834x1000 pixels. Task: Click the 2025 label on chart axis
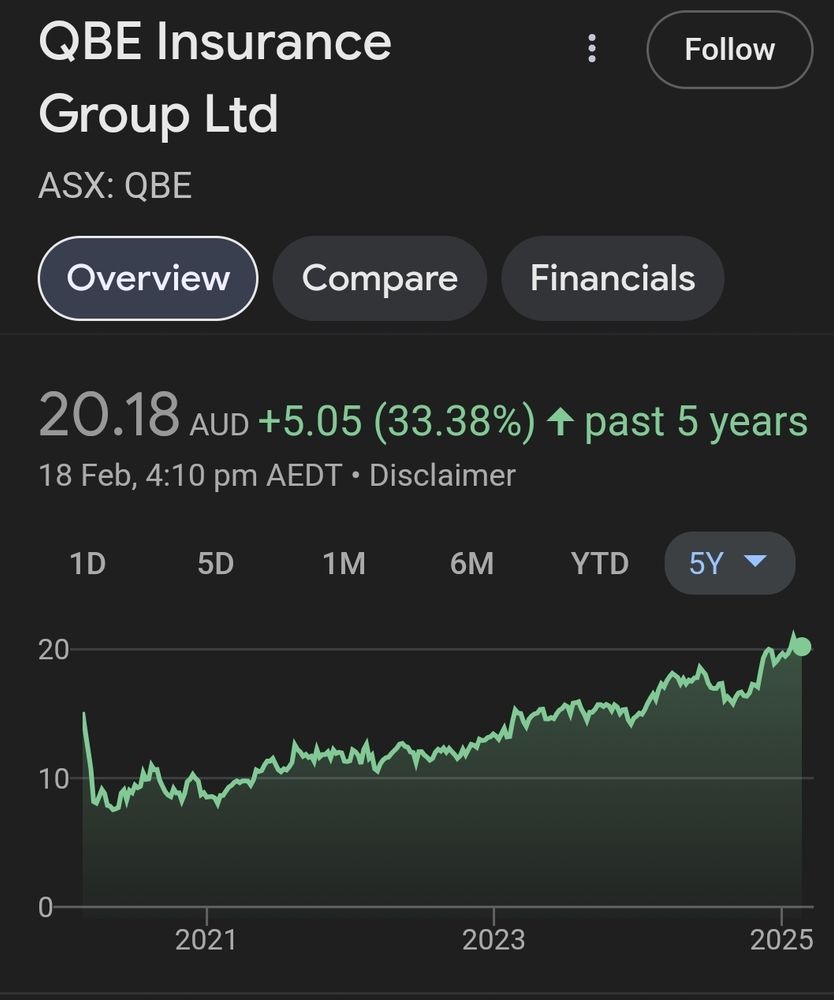(x=780, y=940)
